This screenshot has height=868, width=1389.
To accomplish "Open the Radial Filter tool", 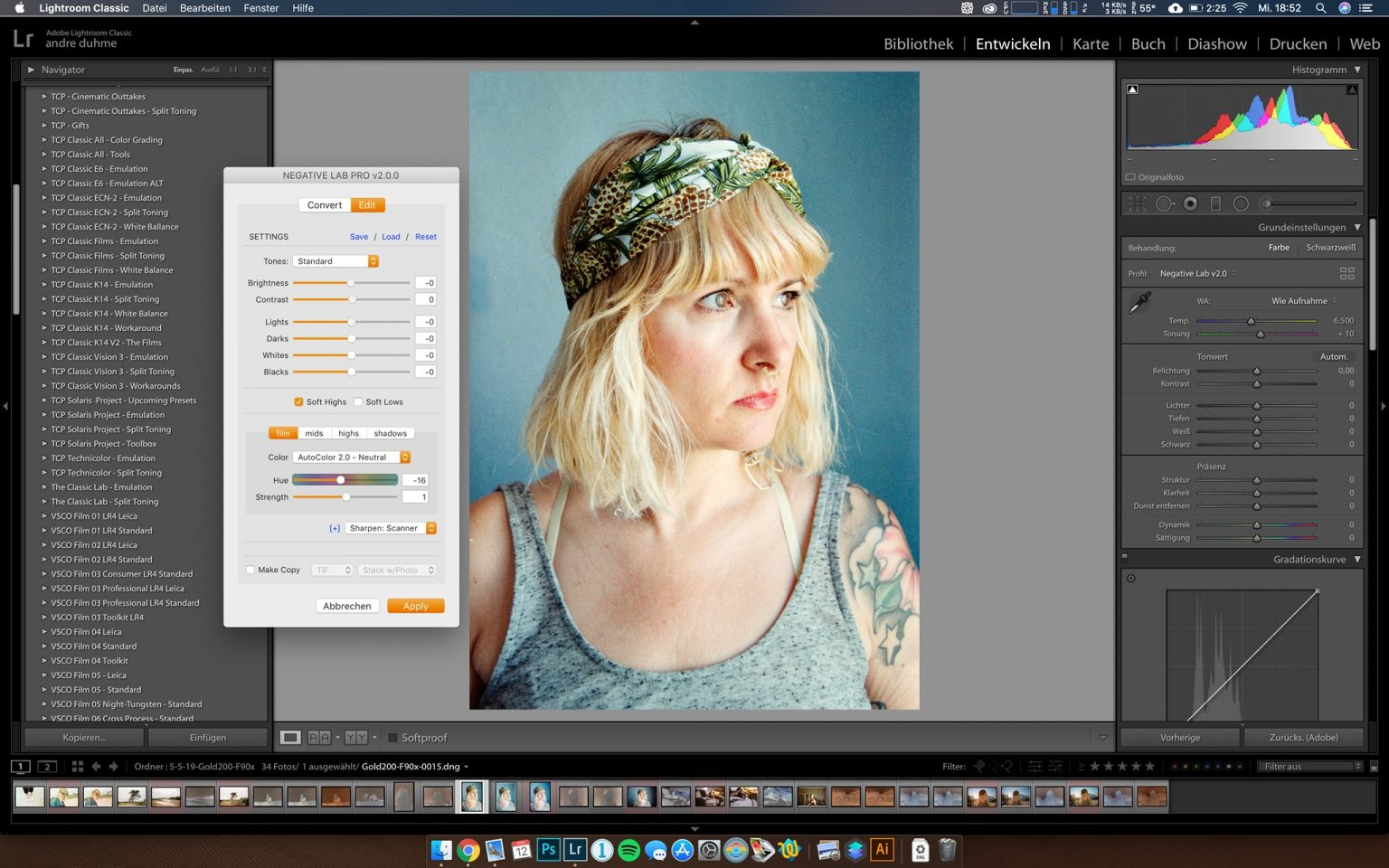I will [1240, 203].
